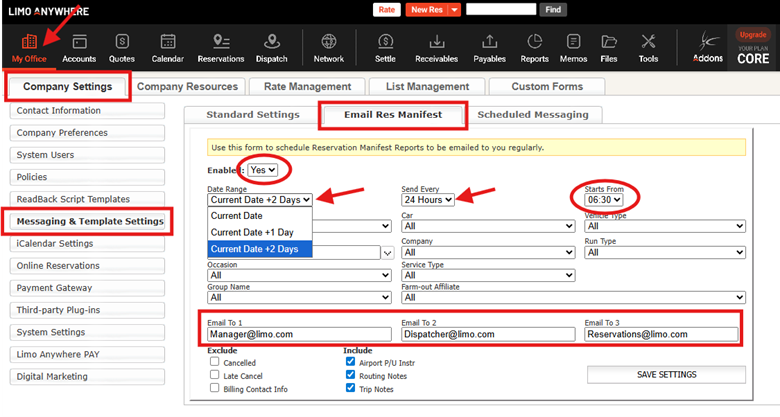Open the Dispatch icon
The height and width of the screenshot is (417, 780).
tap(271, 47)
